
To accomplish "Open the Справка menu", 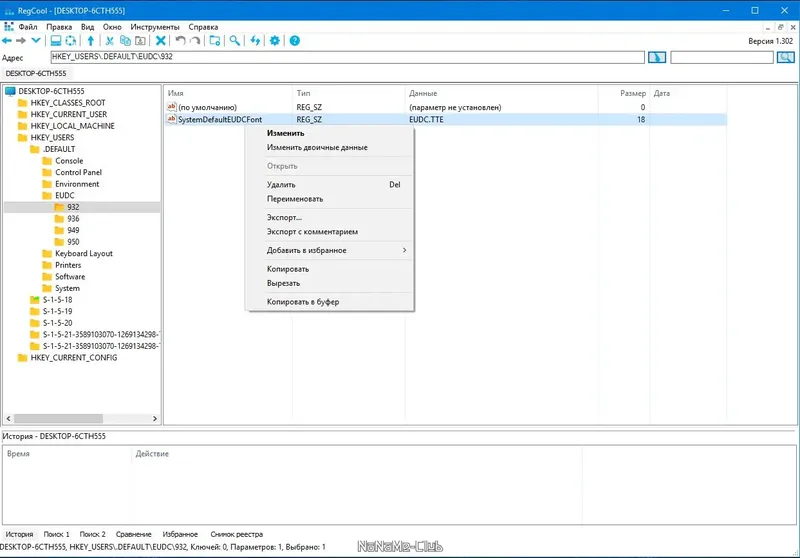I will 203,27.
